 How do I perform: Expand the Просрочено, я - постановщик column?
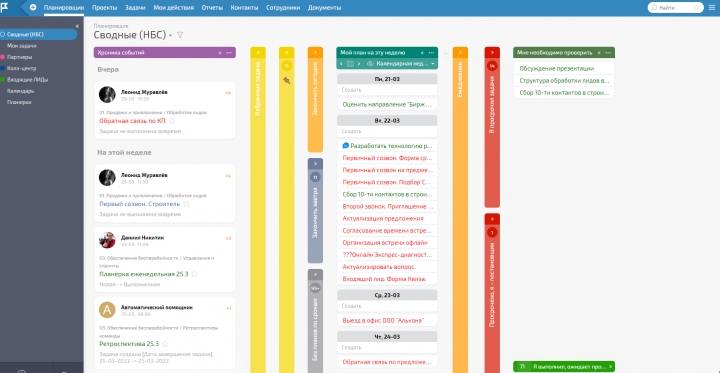coord(492,219)
